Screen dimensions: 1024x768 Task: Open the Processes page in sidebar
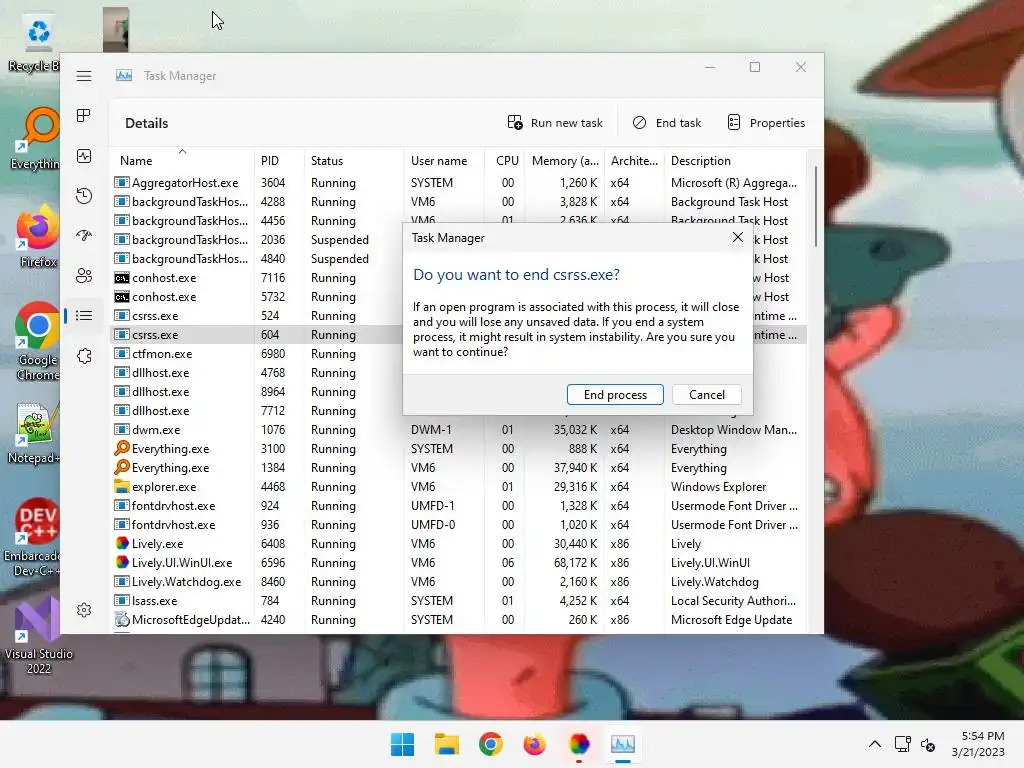pos(84,116)
